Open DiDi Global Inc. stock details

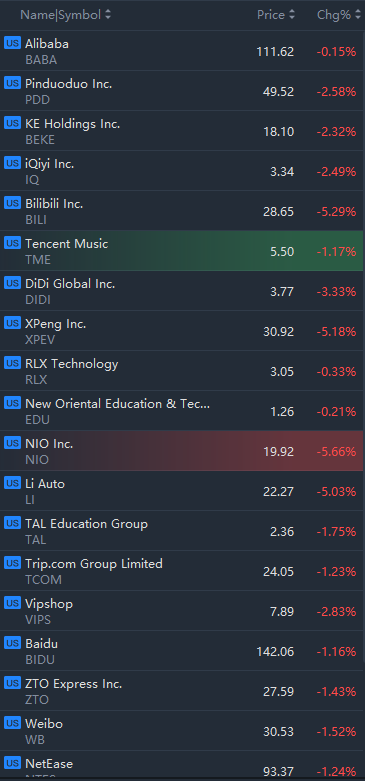click(x=182, y=291)
